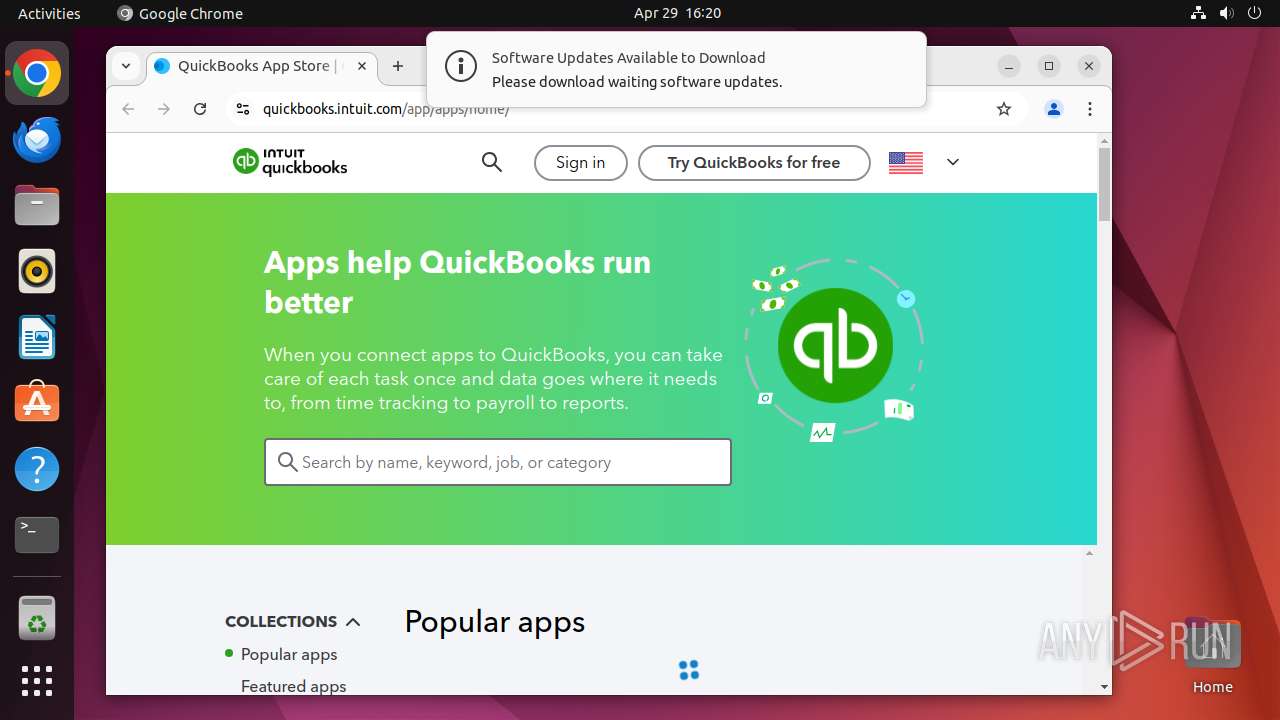Image resolution: width=1280 pixels, height=720 pixels.
Task: Open the Software Updates notification
Action: click(676, 70)
